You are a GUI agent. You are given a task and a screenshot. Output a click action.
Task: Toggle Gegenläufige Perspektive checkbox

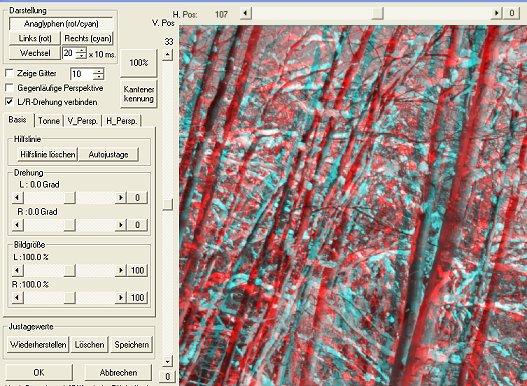click(x=9, y=88)
